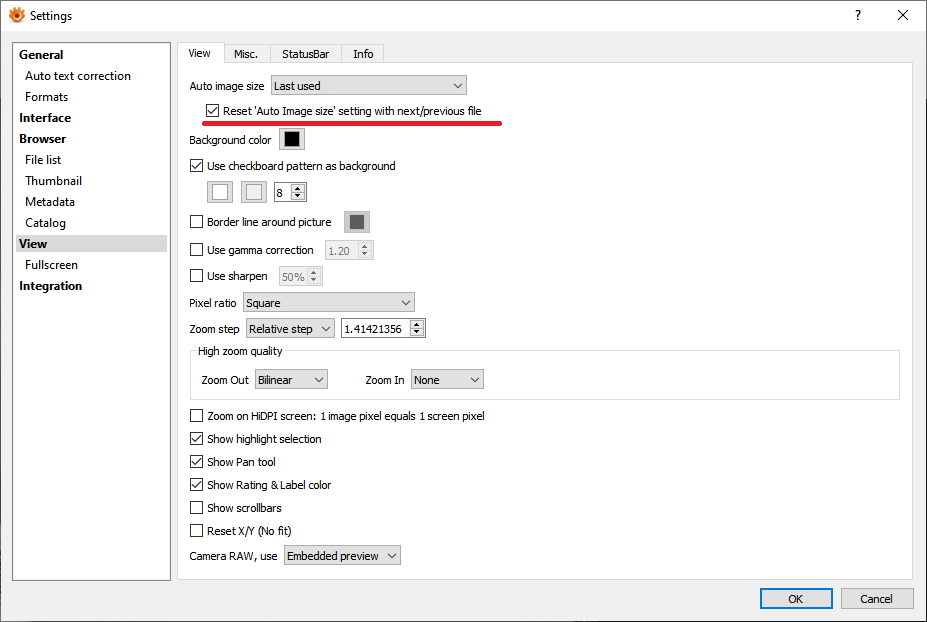
Task: Increase checkboard size spinner value
Action: (298, 188)
